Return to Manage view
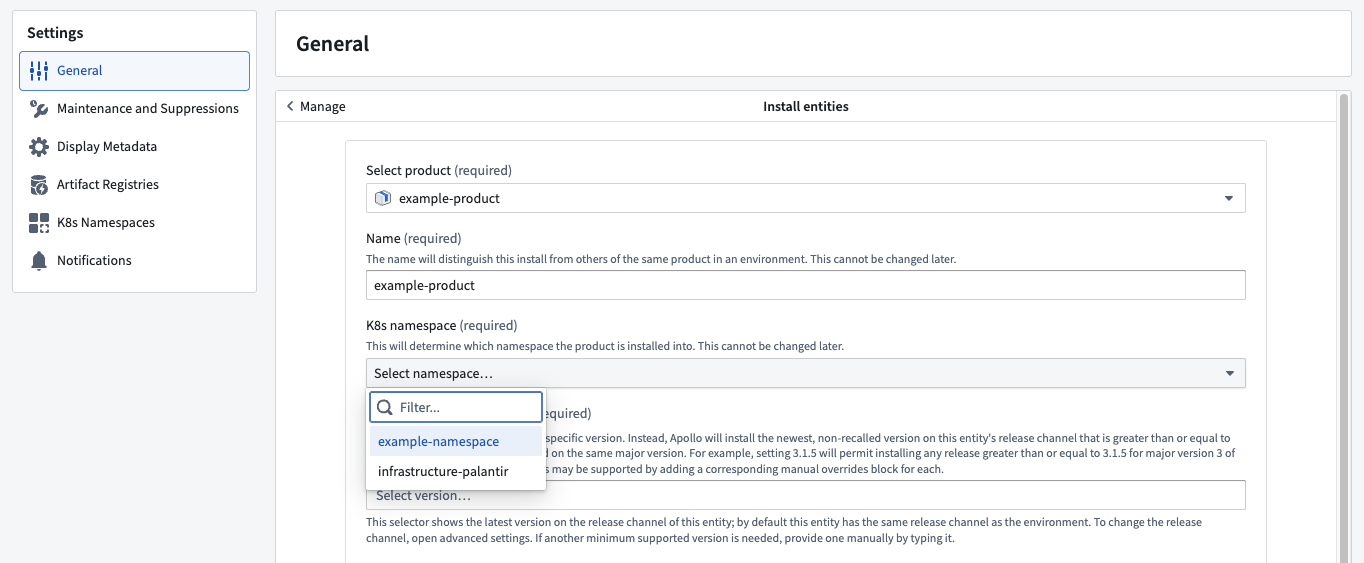Image resolution: width=1364 pixels, height=563 pixels. click(316, 106)
